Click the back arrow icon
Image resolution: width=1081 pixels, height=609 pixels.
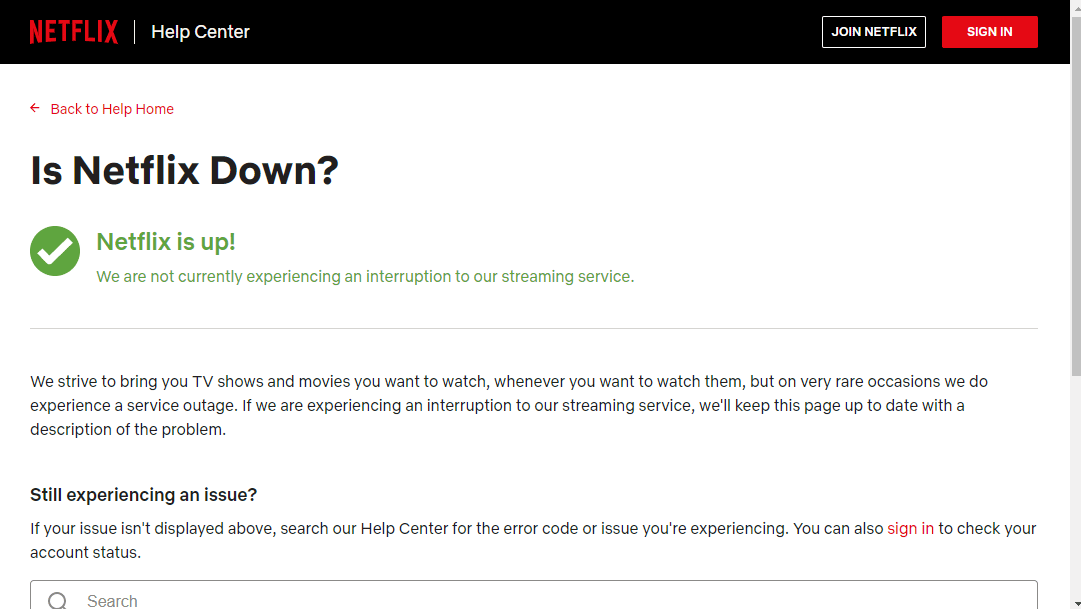tap(35, 108)
